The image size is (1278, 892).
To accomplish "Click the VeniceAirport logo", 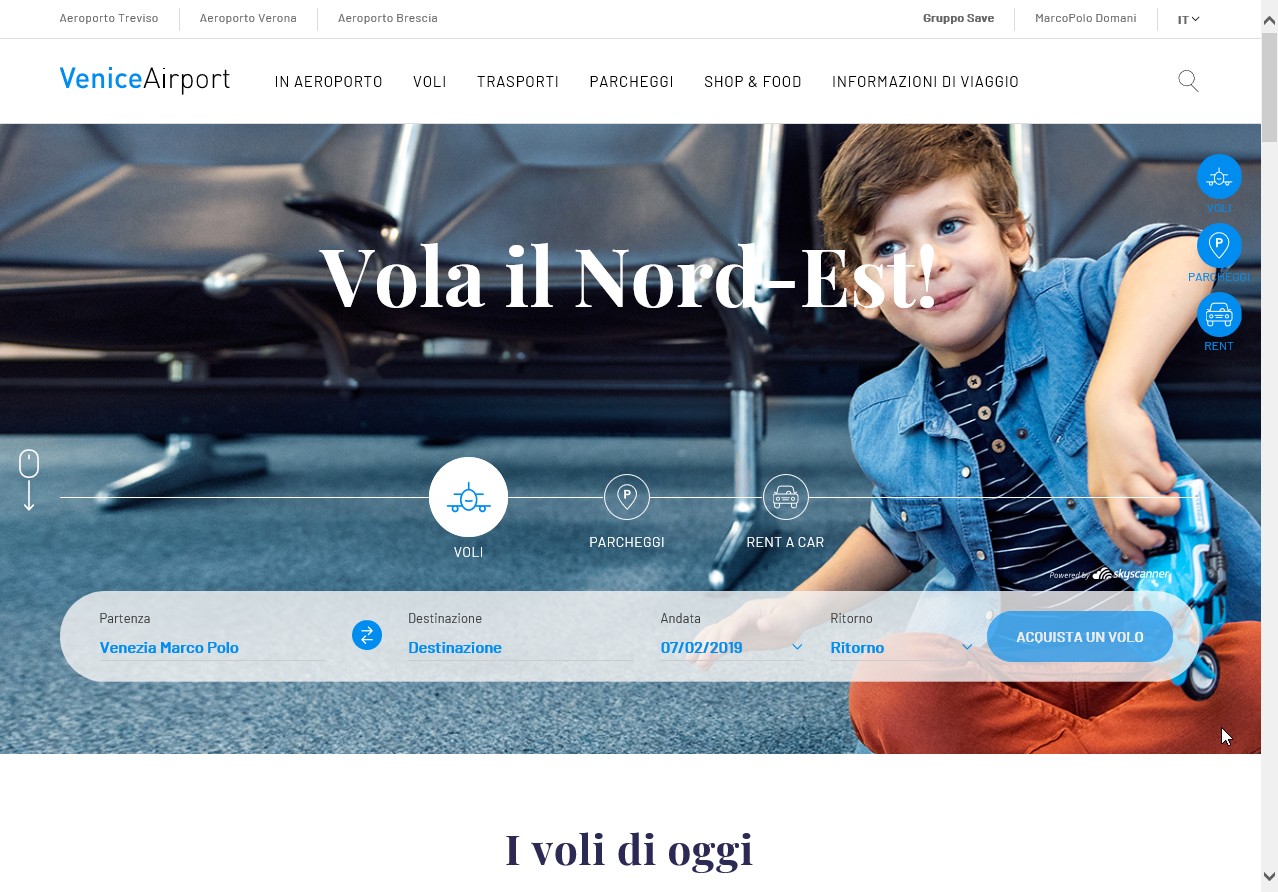I will 145,80.
